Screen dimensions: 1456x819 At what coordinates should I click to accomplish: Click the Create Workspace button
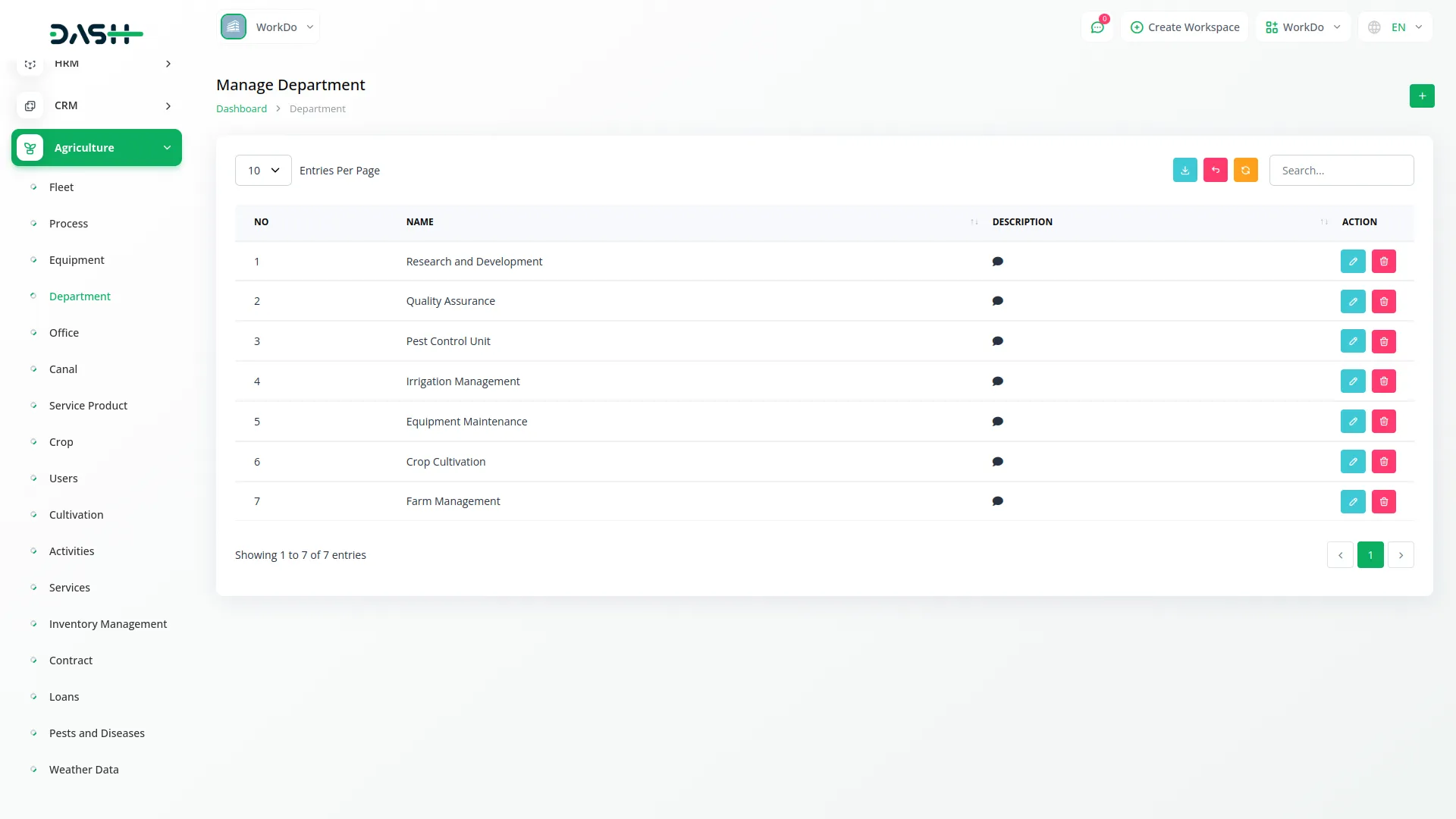[1185, 27]
